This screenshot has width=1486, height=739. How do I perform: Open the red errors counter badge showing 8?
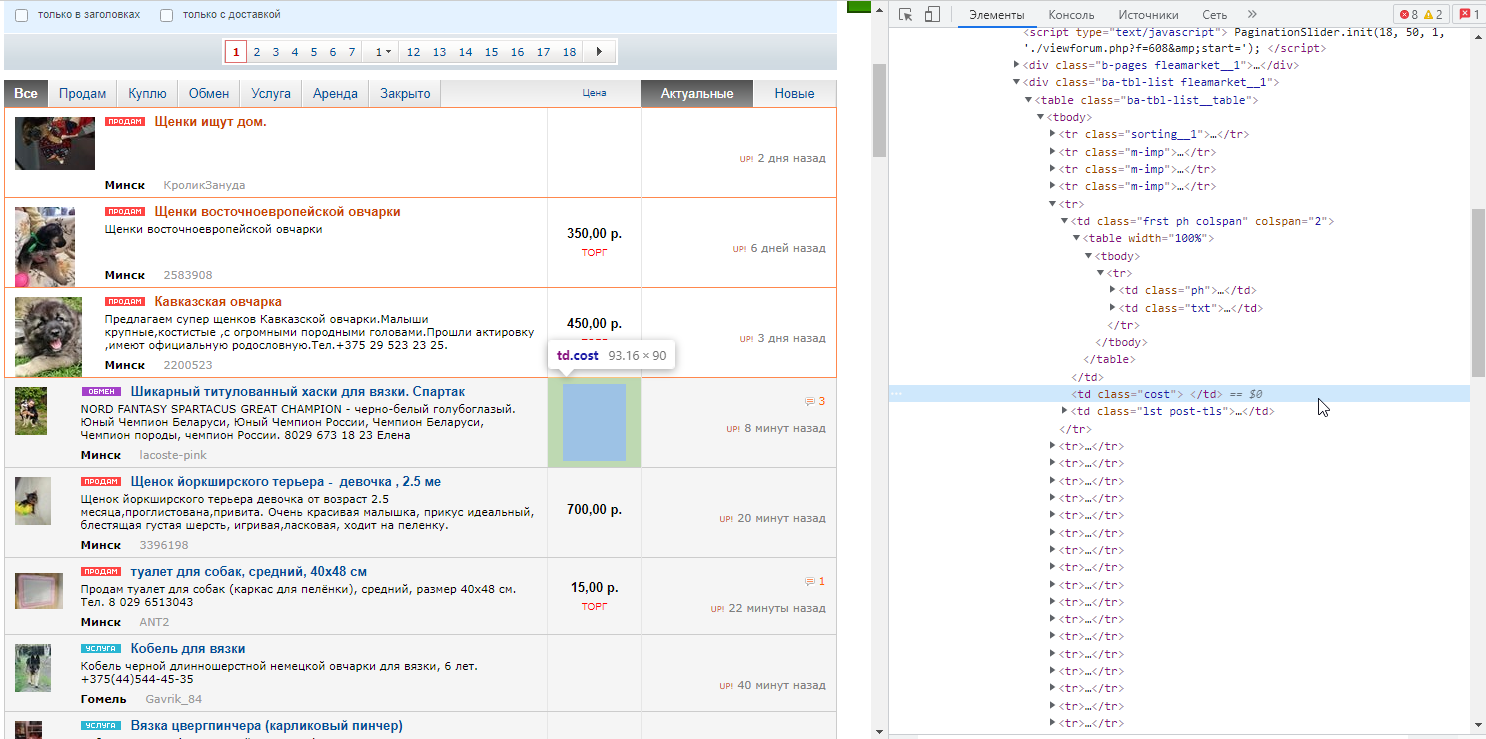pyautogui.click(x=1408, y=14)
